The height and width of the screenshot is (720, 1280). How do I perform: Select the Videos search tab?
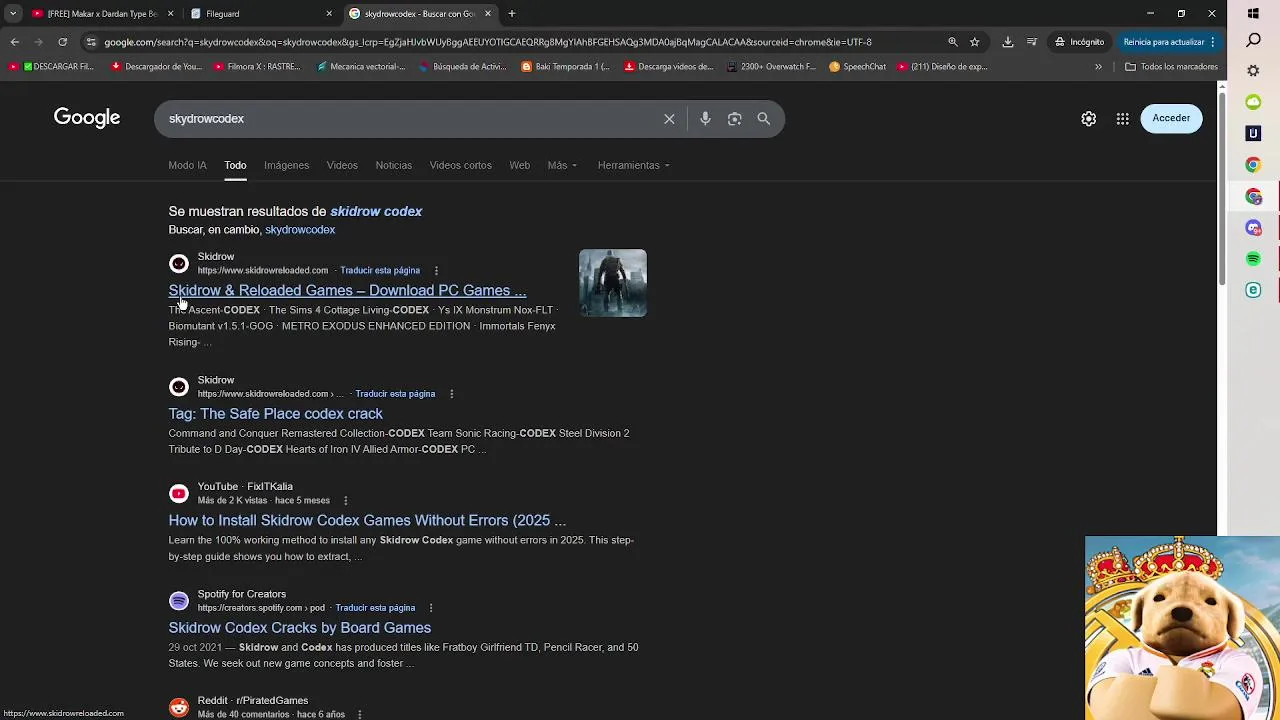pos(342,165)
